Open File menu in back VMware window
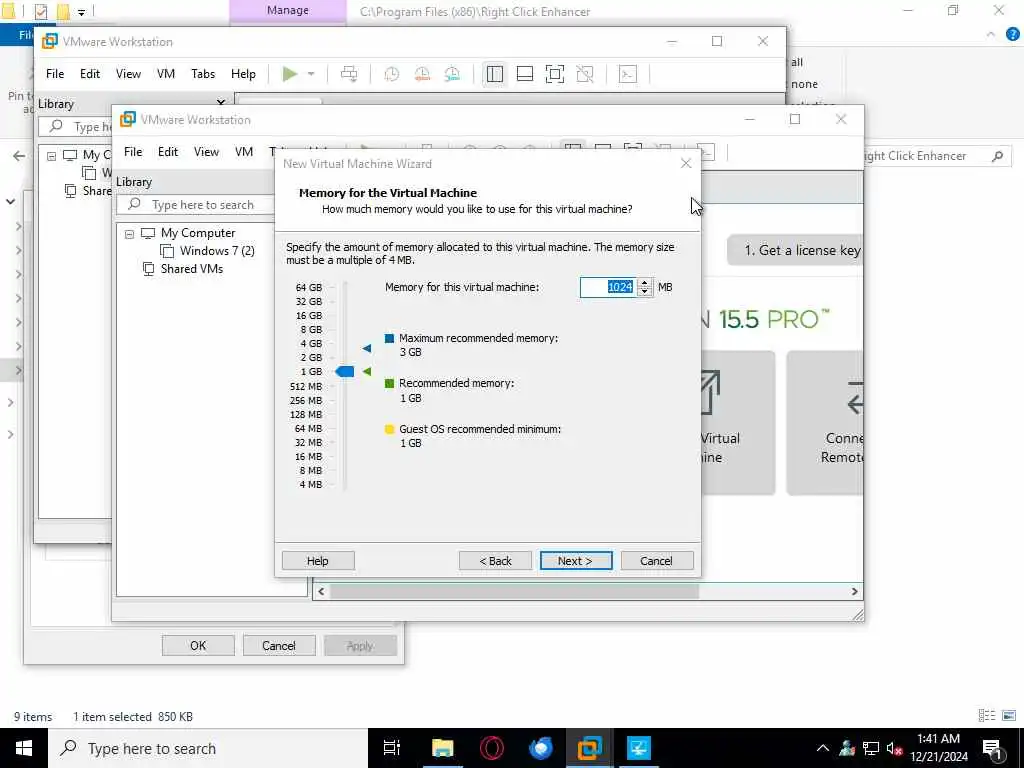 pos(55,74)
